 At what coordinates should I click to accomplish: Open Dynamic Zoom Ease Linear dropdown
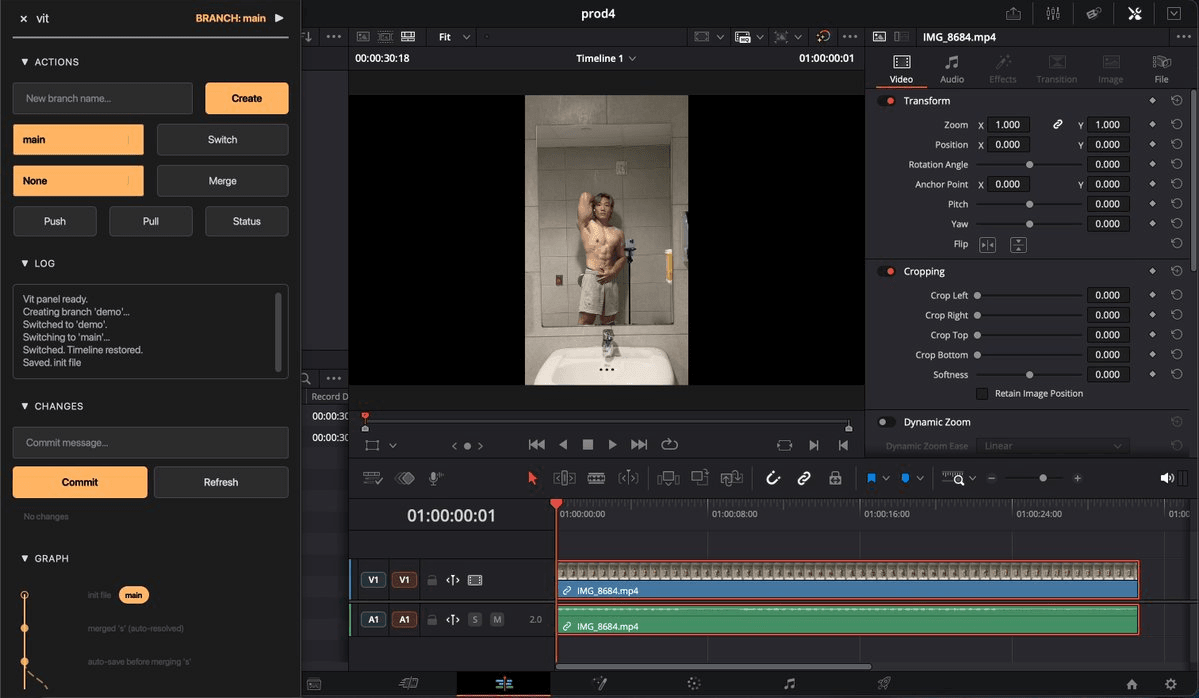[x=1052, y=446]
